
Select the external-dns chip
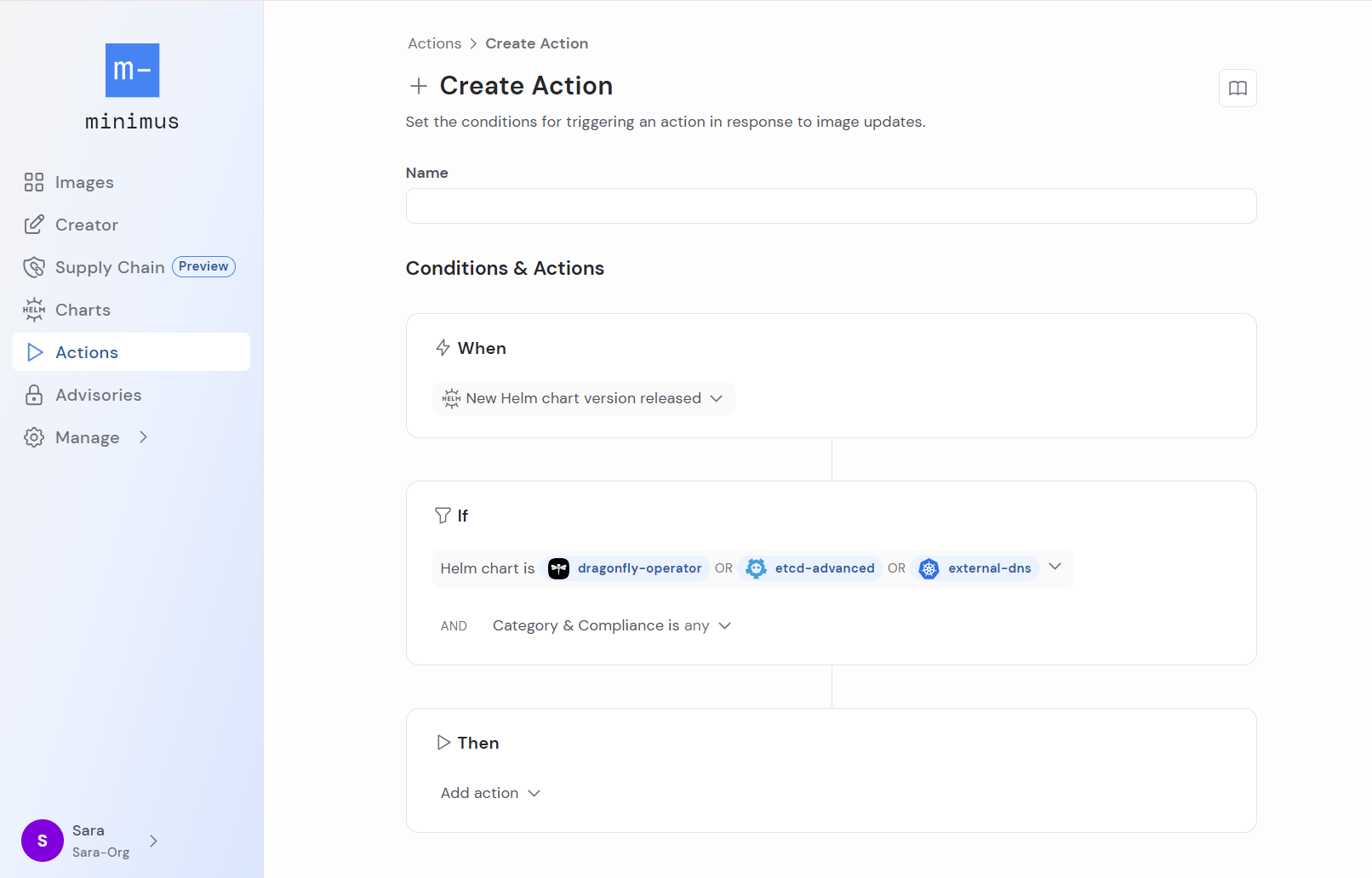[975, 568]
